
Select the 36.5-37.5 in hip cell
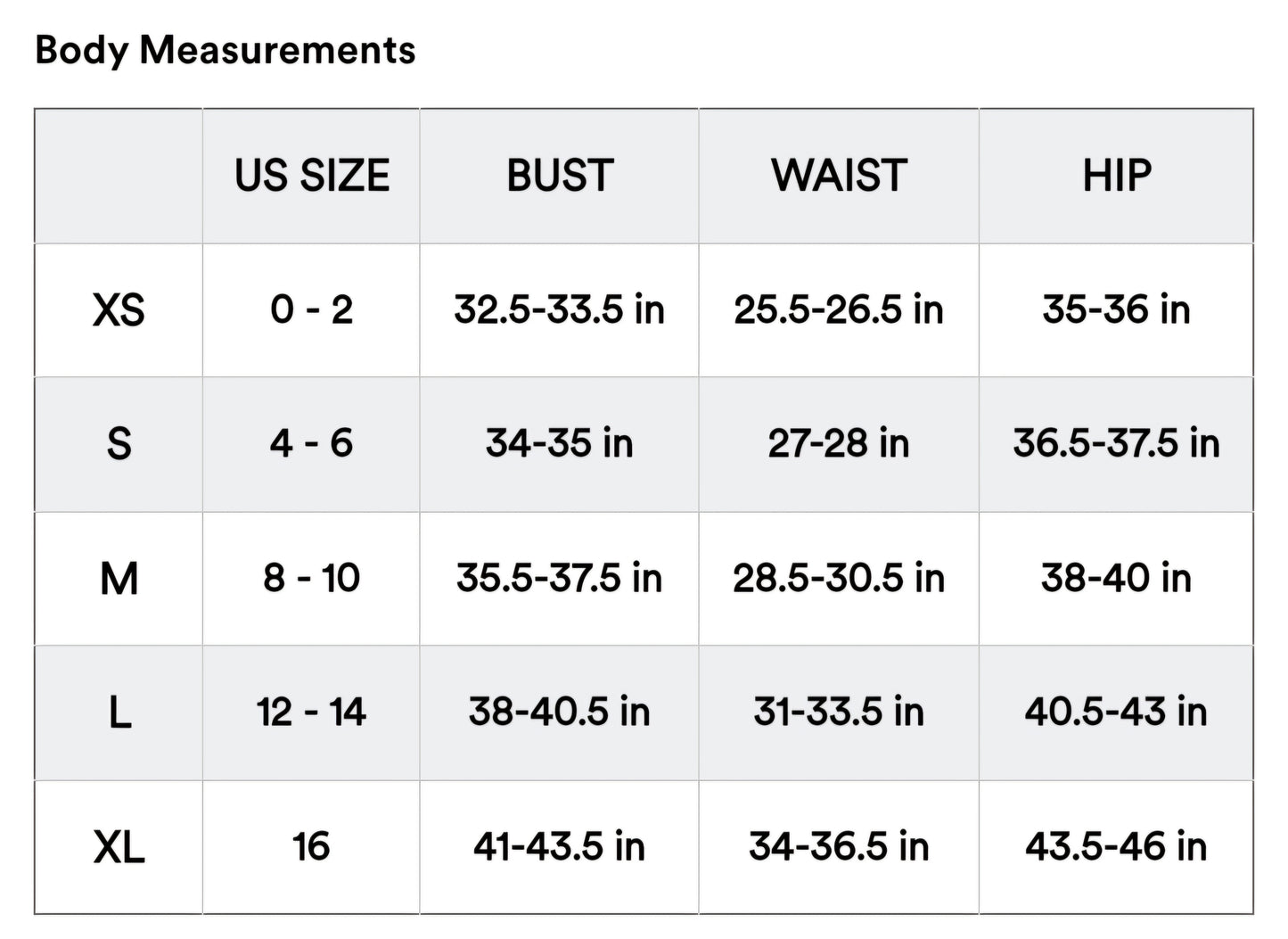point(1116,444)
